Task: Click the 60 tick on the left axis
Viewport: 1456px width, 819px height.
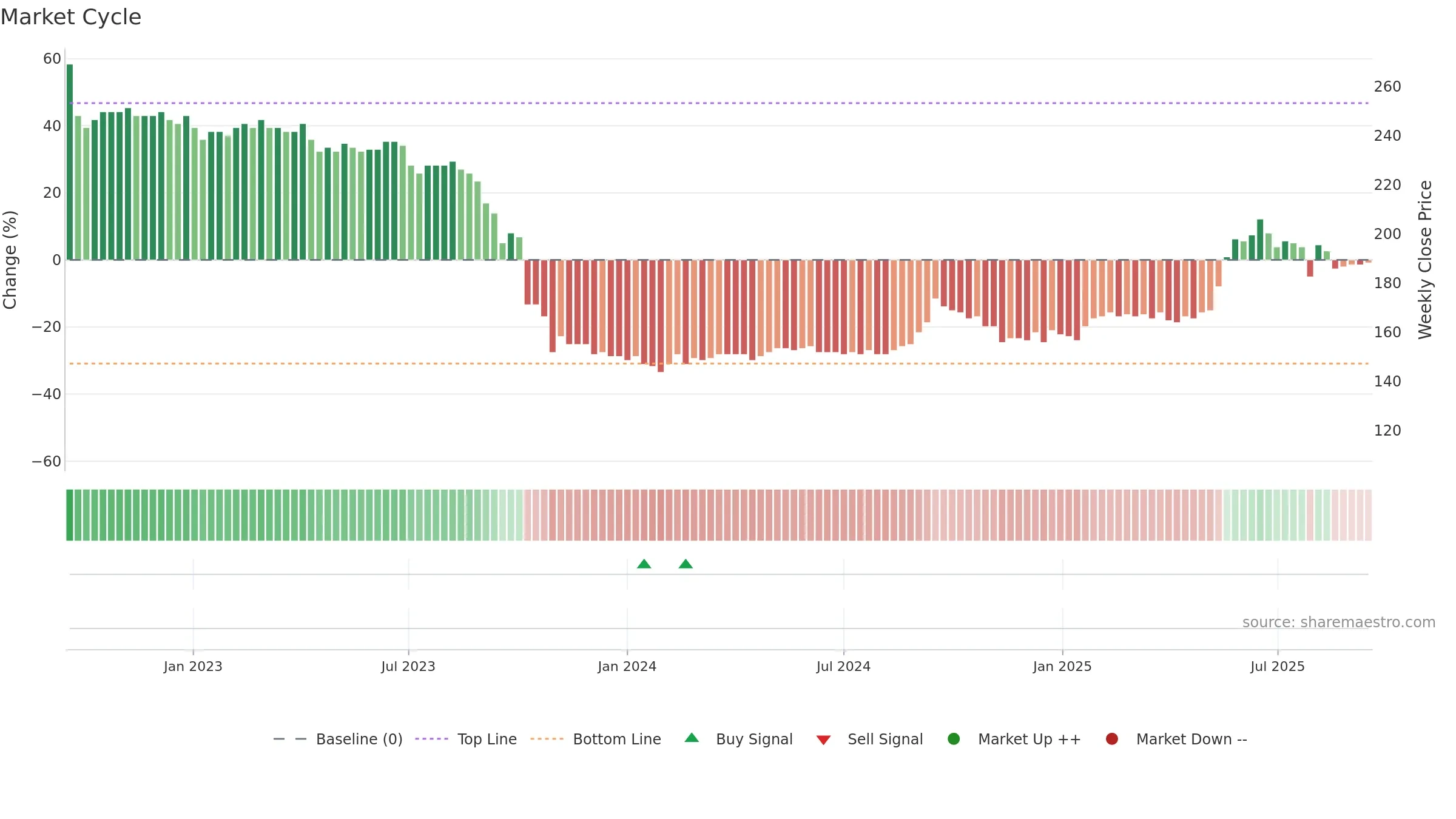Action: 52,59
